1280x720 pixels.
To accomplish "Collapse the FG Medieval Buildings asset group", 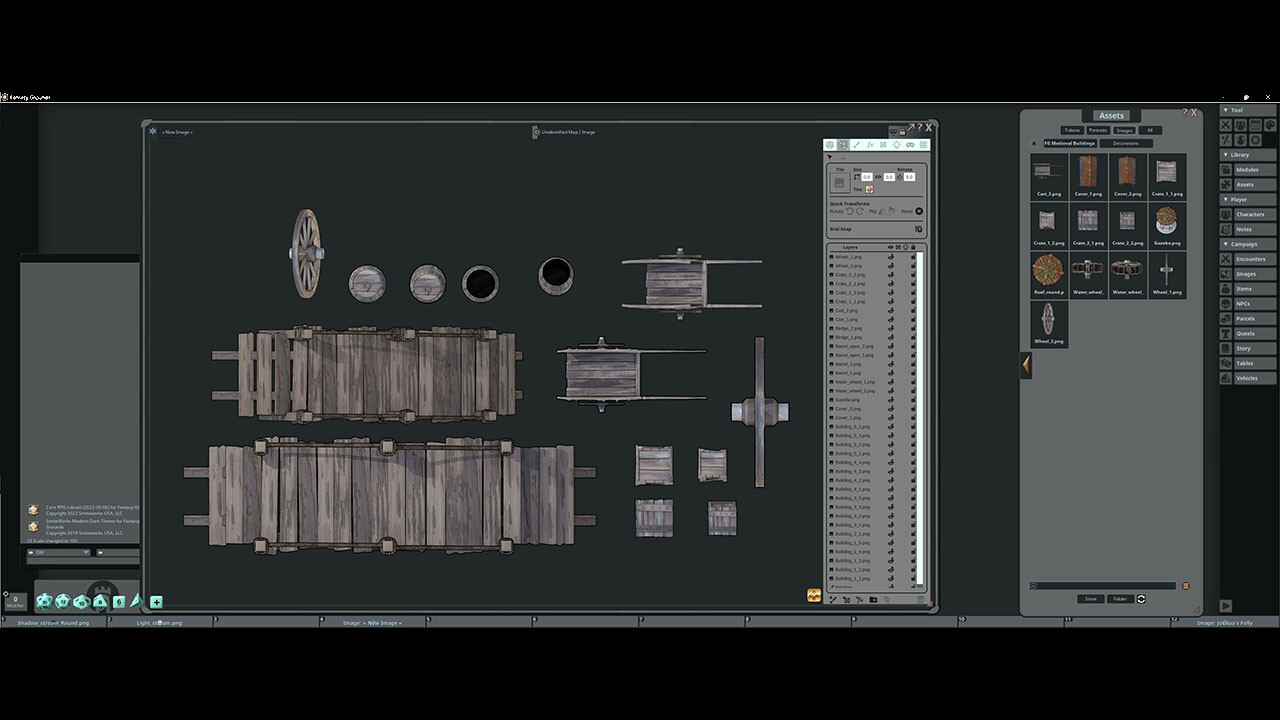I will (1034, 143).
